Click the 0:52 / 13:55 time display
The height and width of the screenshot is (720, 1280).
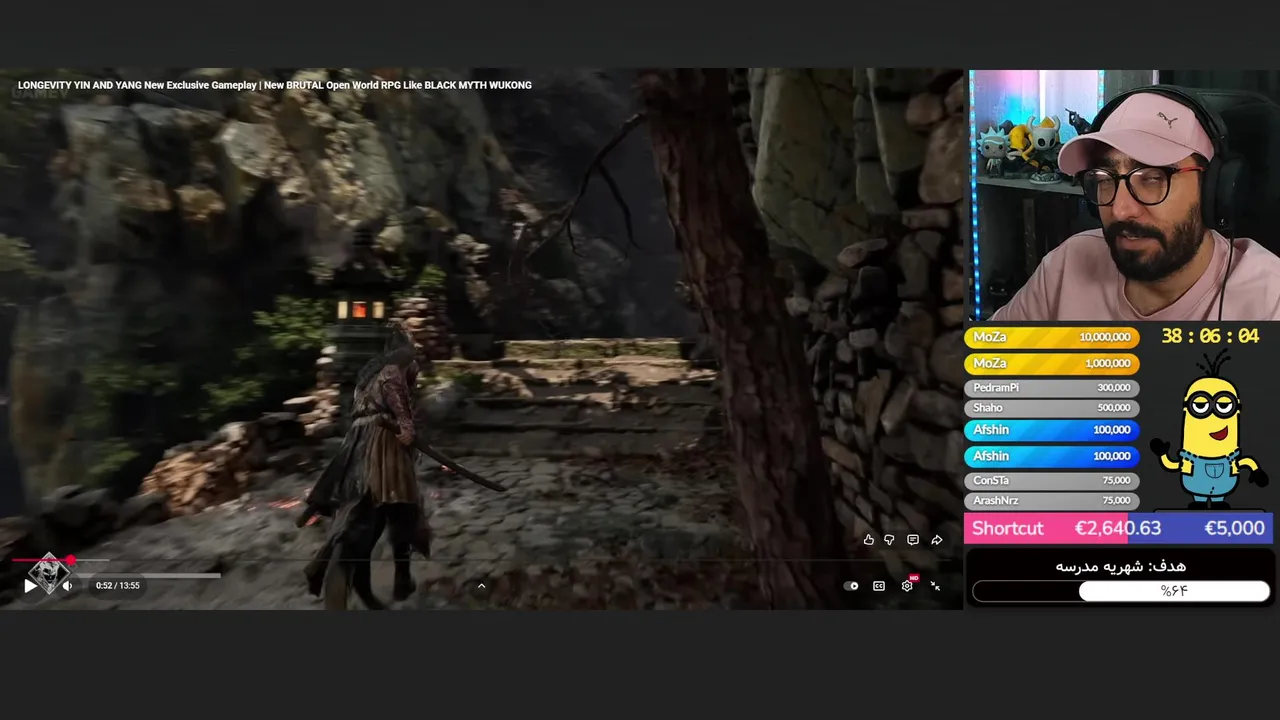coord(118,586)
